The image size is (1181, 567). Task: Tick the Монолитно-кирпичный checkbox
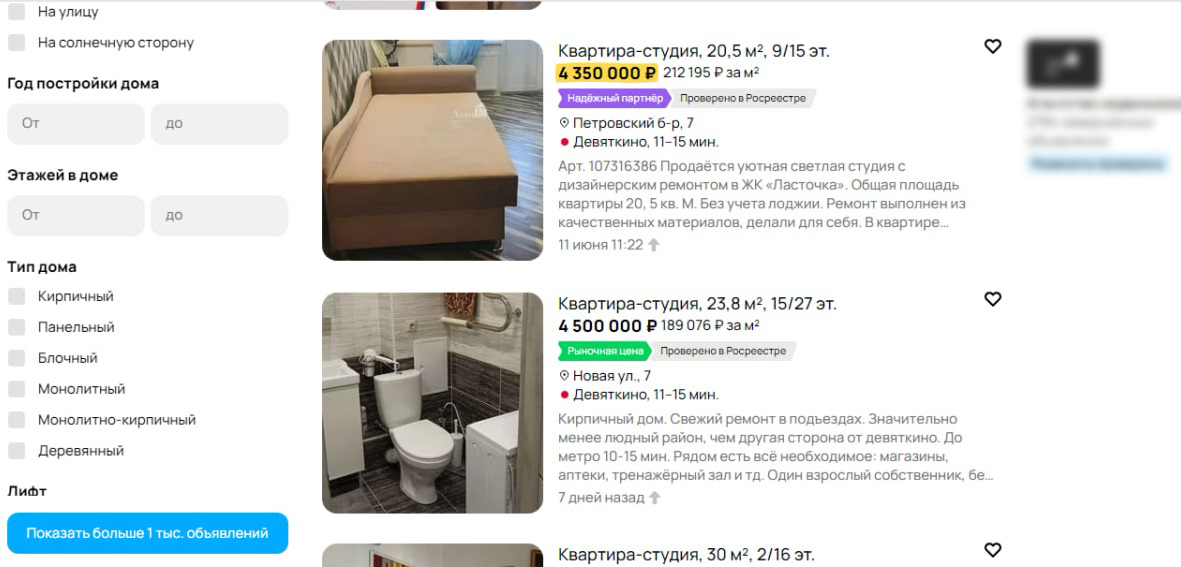(x=17, y=420)
